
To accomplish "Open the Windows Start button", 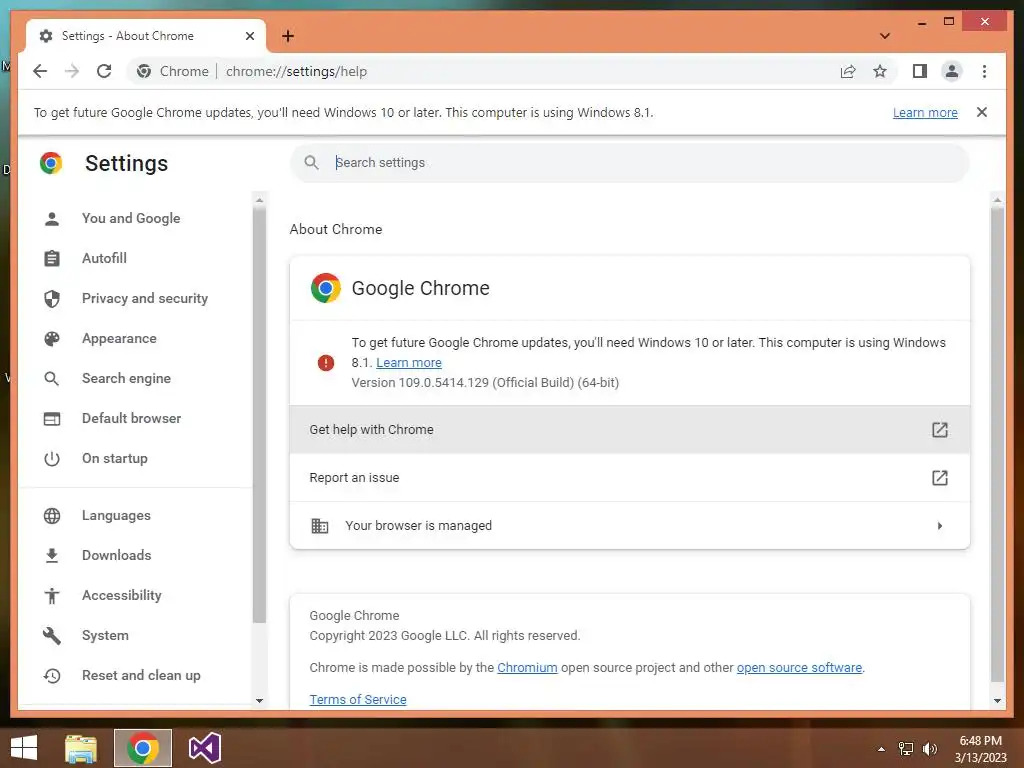I will [24, 748].
